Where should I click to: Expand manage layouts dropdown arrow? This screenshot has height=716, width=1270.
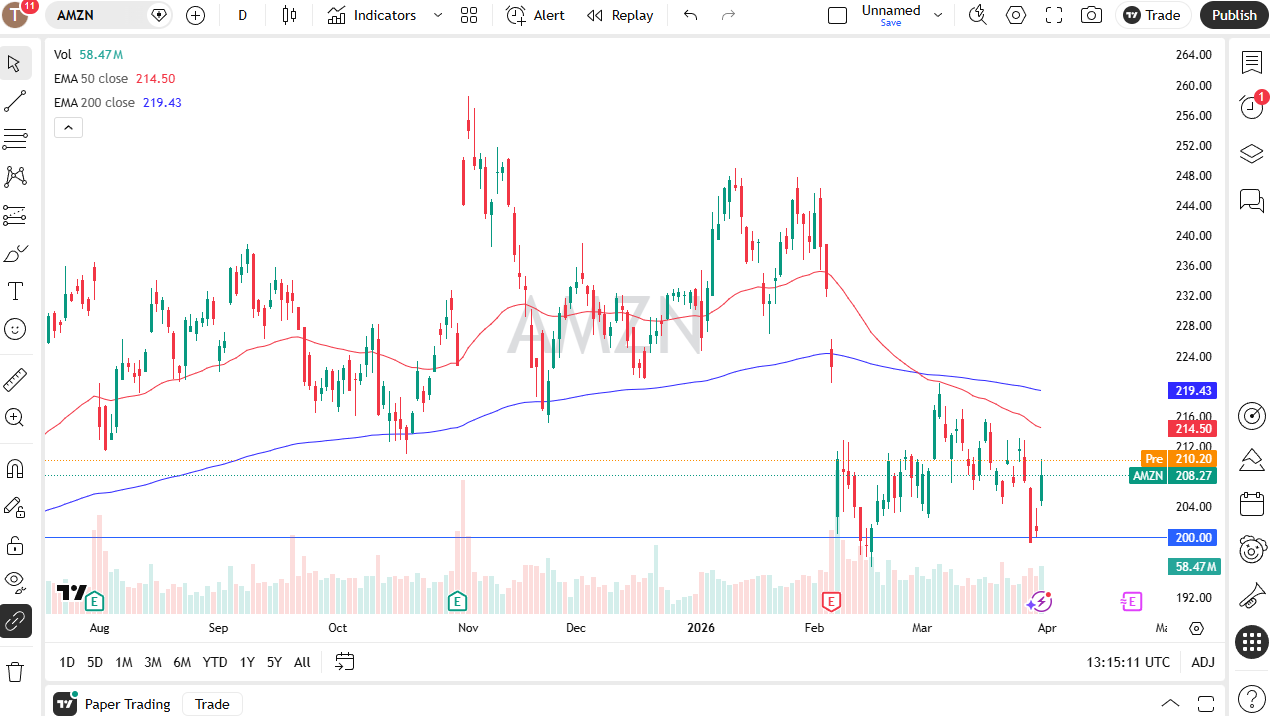(x=938, y=15)
